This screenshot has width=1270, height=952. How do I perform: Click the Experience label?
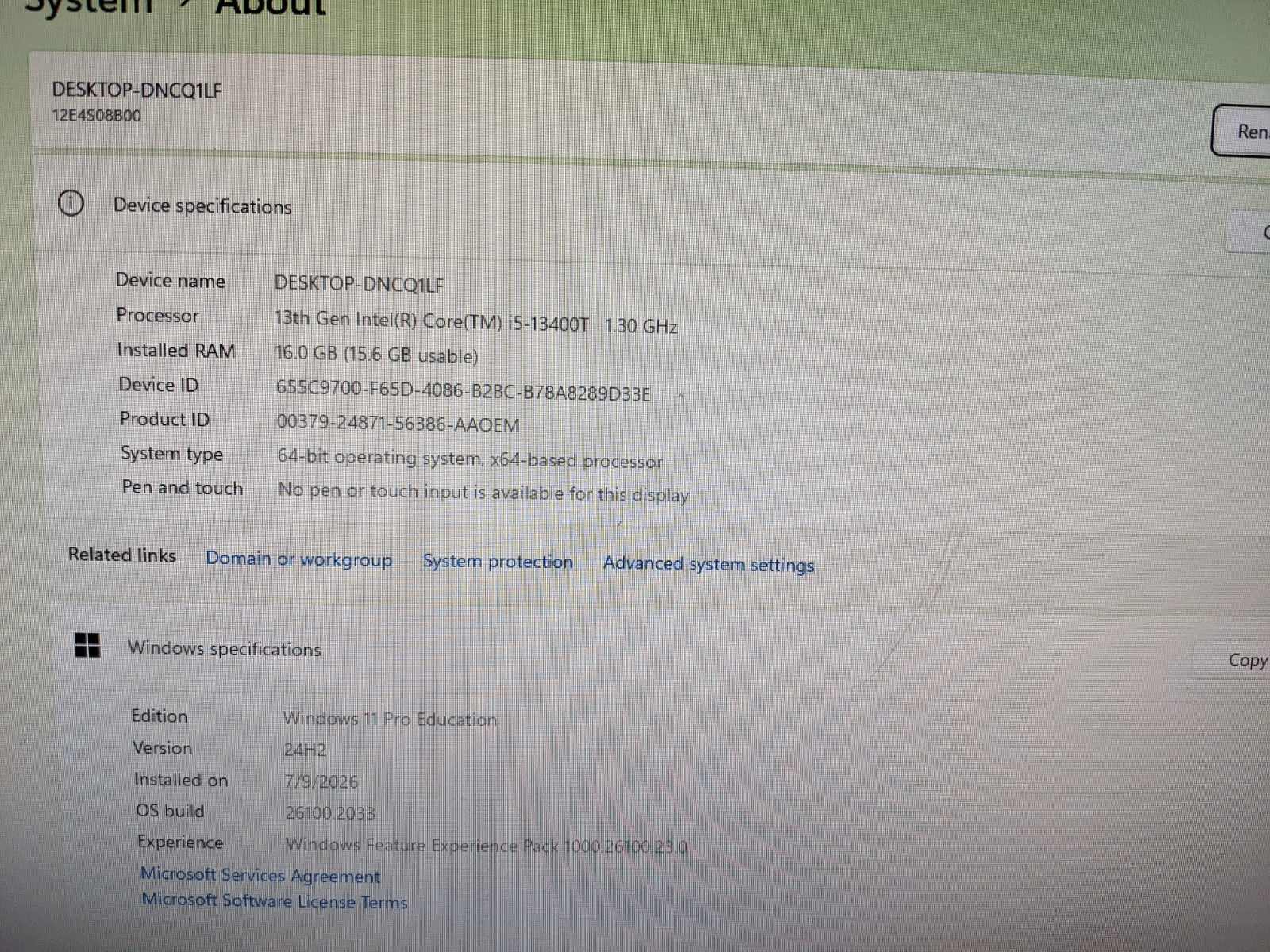[180, 843]
